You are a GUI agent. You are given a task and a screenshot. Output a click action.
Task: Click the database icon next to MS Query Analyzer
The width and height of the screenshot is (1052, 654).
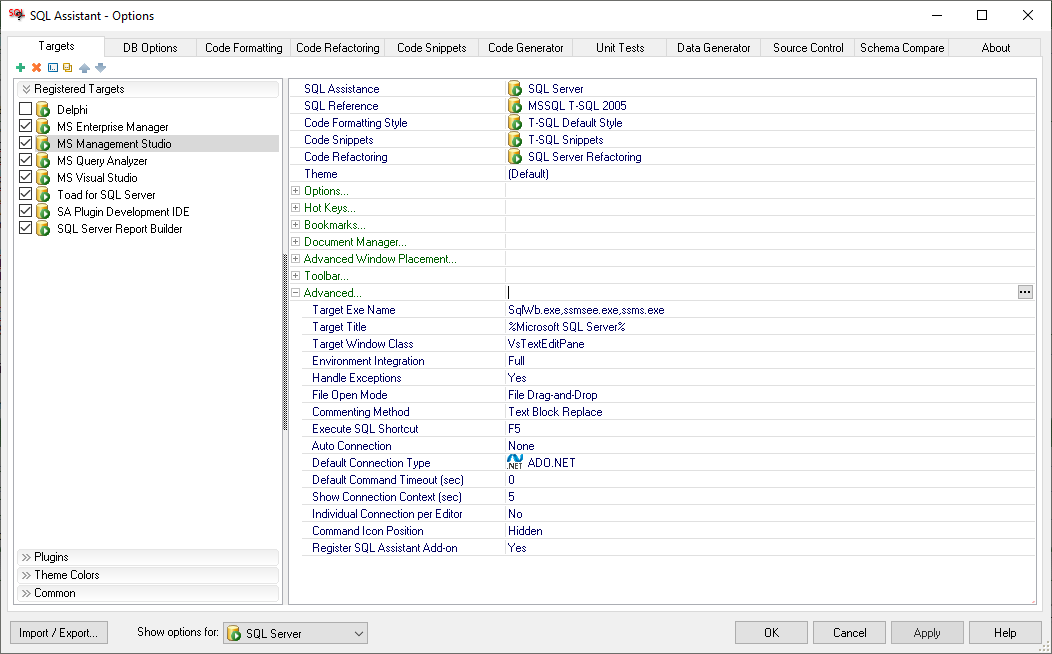click(44, 160)
